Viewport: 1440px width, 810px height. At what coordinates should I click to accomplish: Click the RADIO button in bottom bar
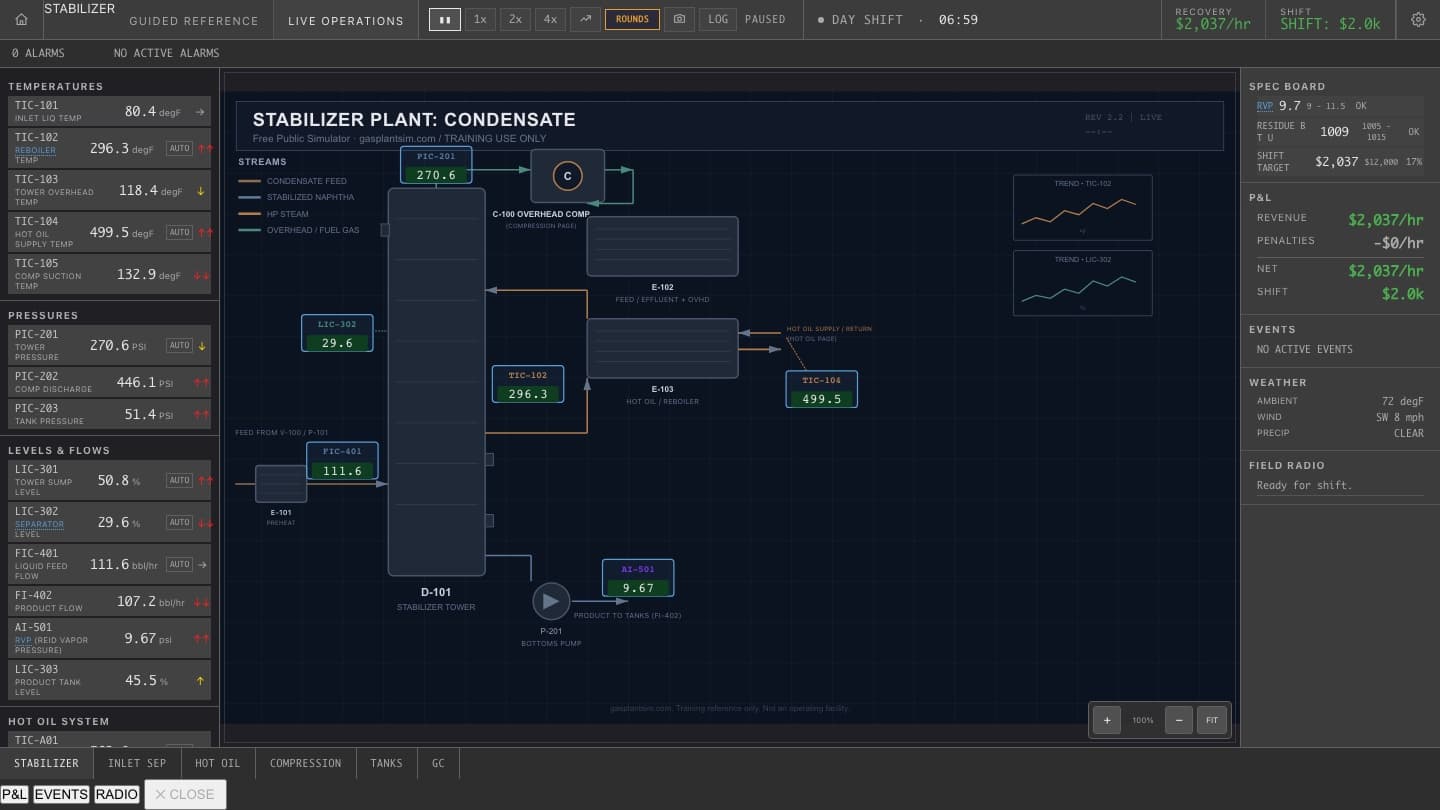(117, 794)
